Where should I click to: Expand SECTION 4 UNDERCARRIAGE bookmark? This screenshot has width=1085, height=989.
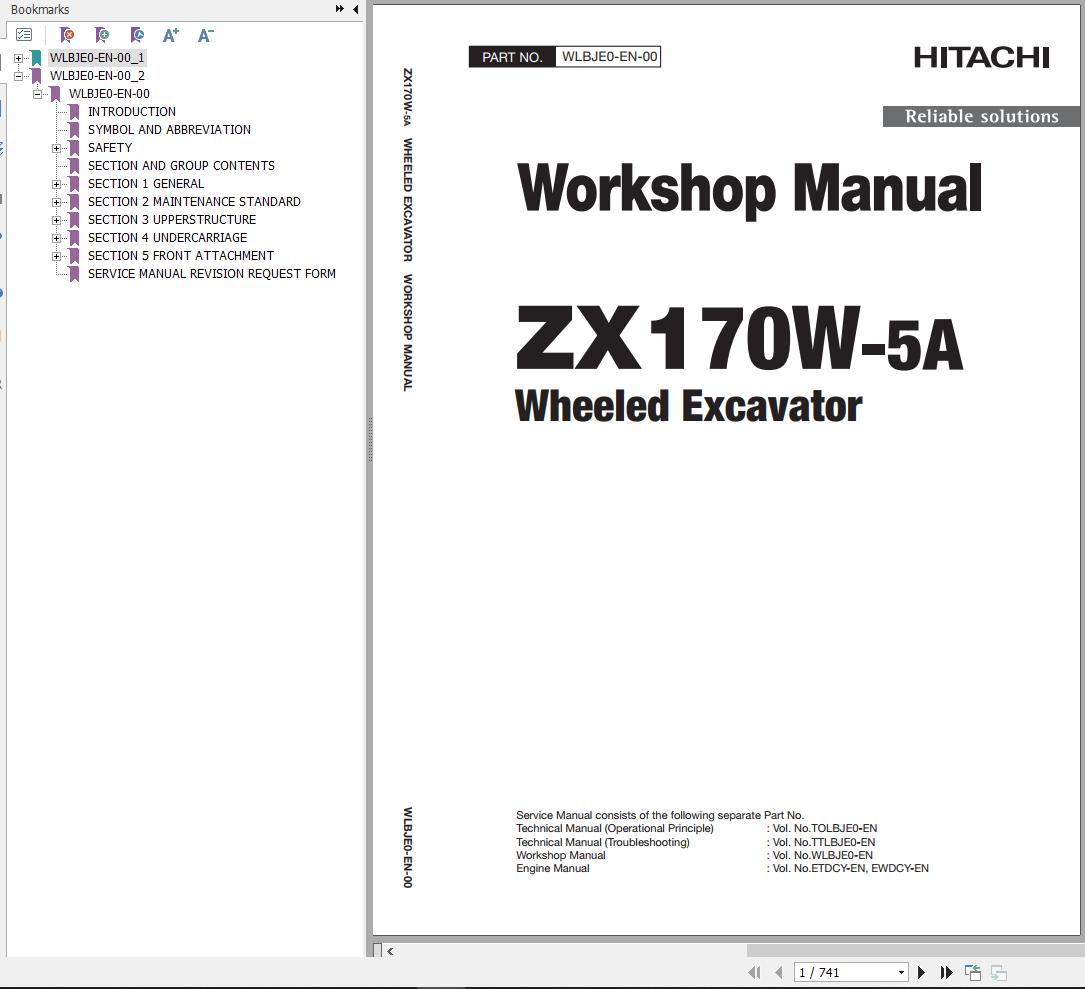(x=57, y=238)
